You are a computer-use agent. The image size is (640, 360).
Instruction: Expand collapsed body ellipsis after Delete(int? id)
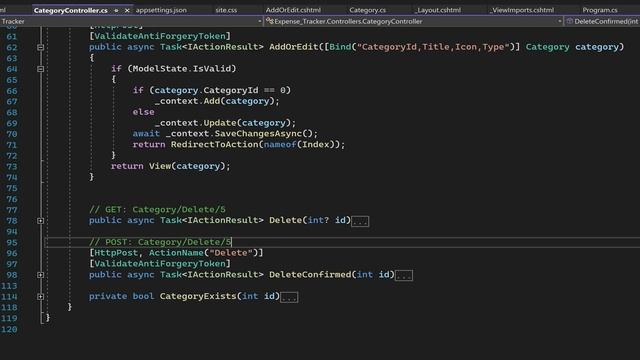(360, 221)
